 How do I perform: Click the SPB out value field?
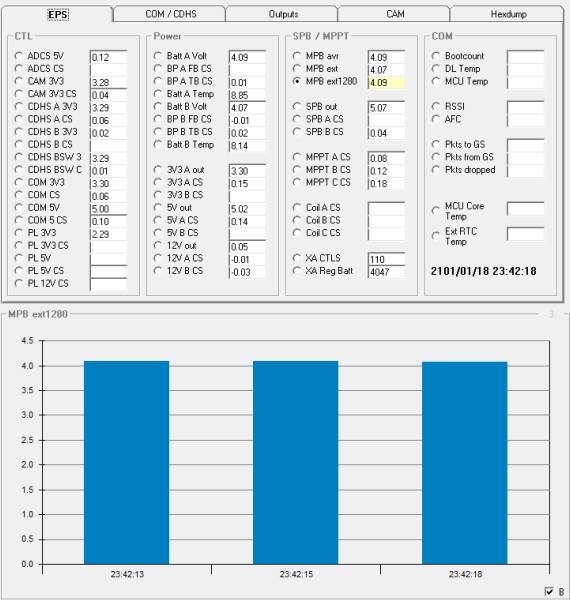pyautogui.click(x=386, y=108)
